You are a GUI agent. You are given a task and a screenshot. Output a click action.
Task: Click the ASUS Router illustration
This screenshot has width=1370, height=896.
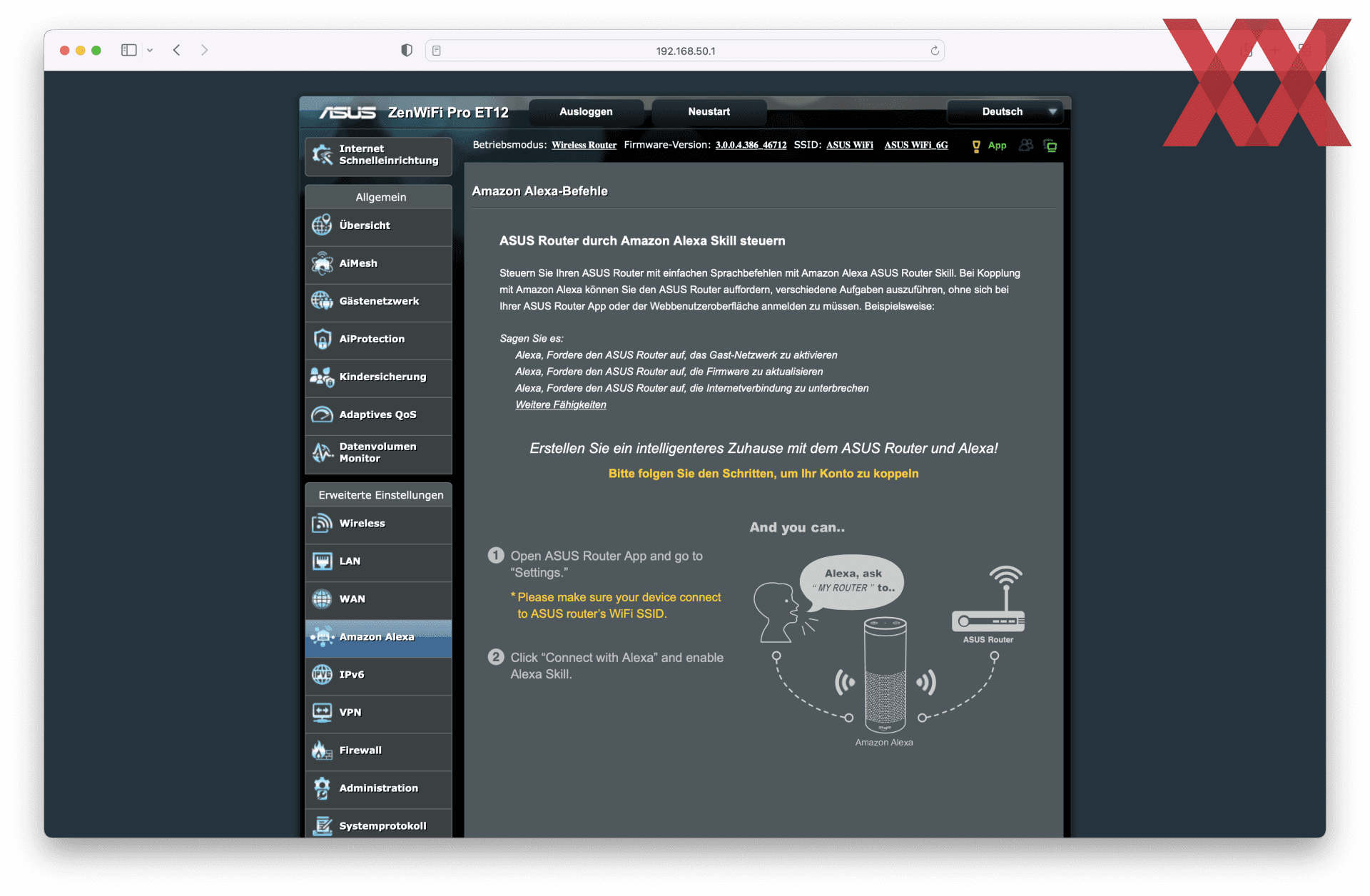(988, 599)
